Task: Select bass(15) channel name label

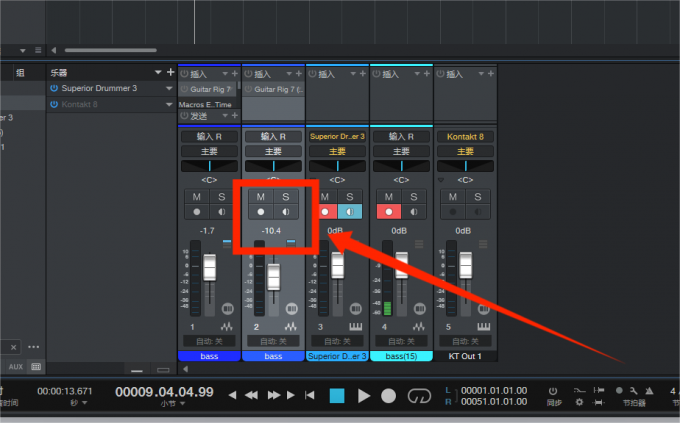Action: (x=400, y=356)
